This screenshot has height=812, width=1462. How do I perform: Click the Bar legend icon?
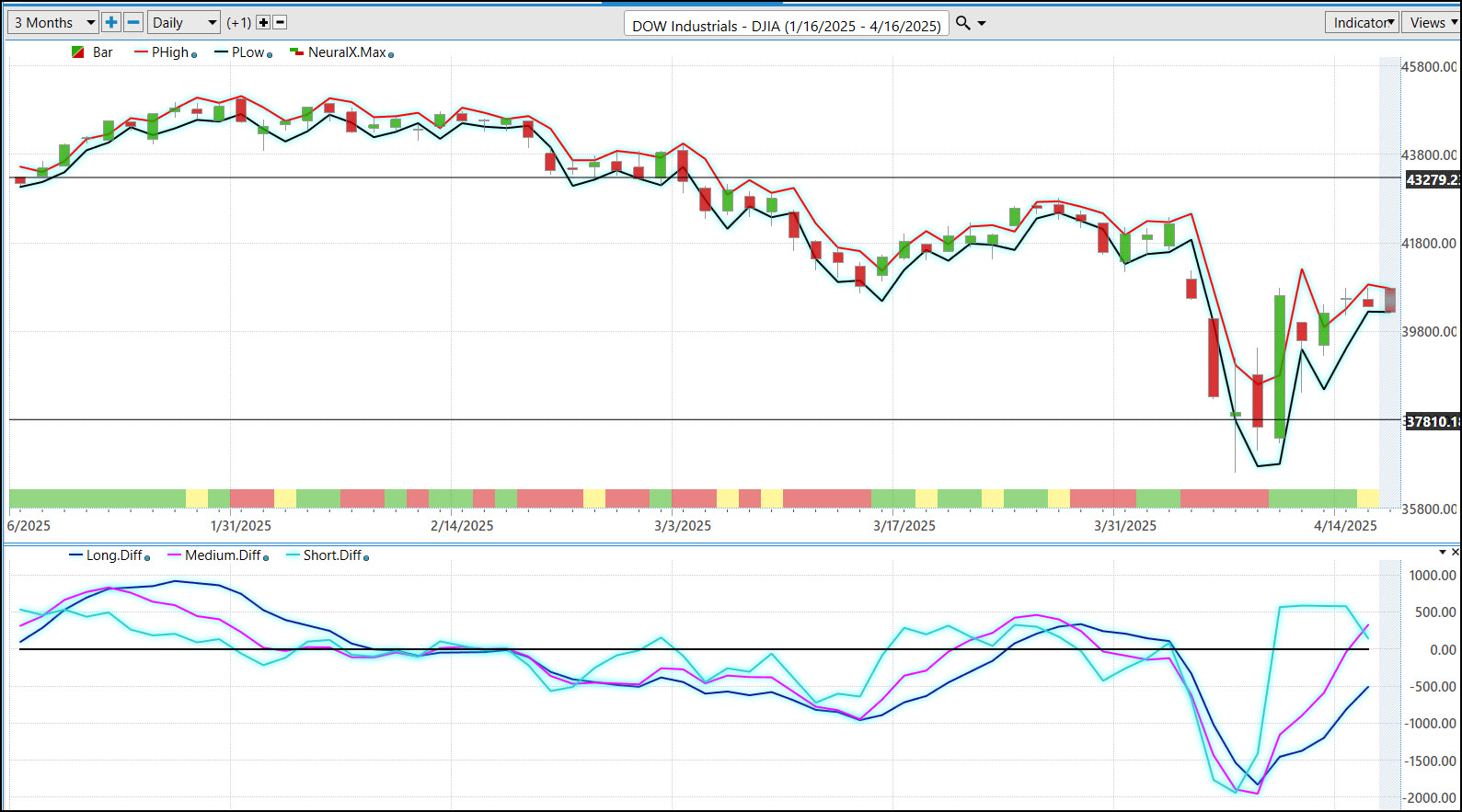click(78, 52)
